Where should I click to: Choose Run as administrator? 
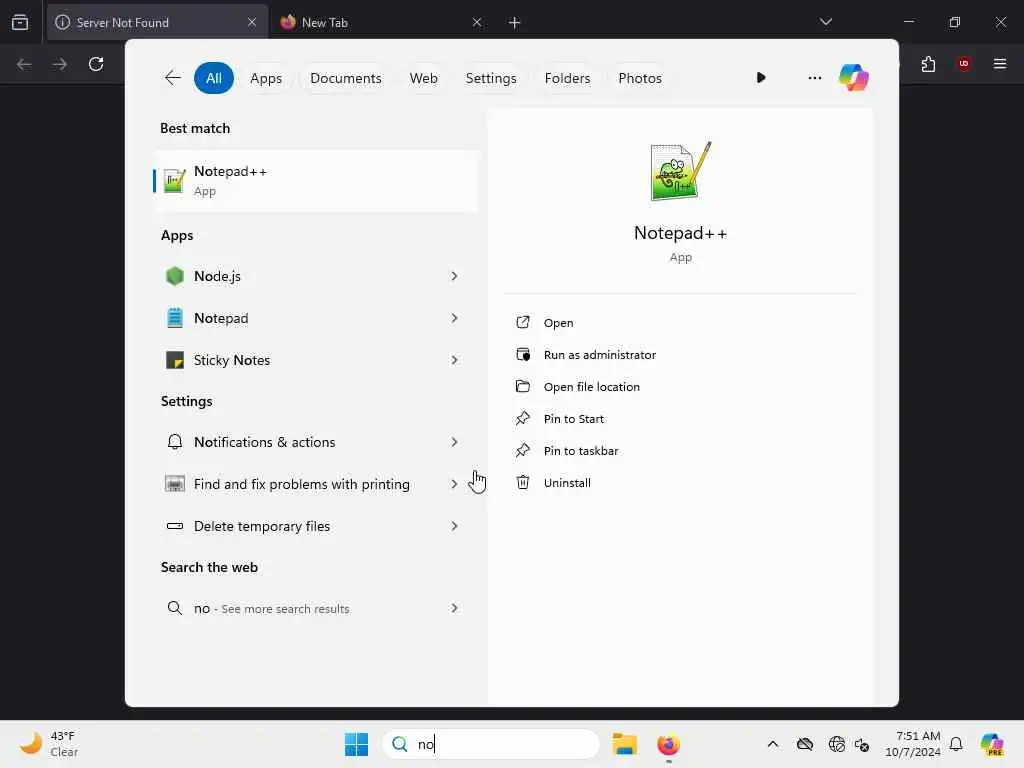point(600,355)
